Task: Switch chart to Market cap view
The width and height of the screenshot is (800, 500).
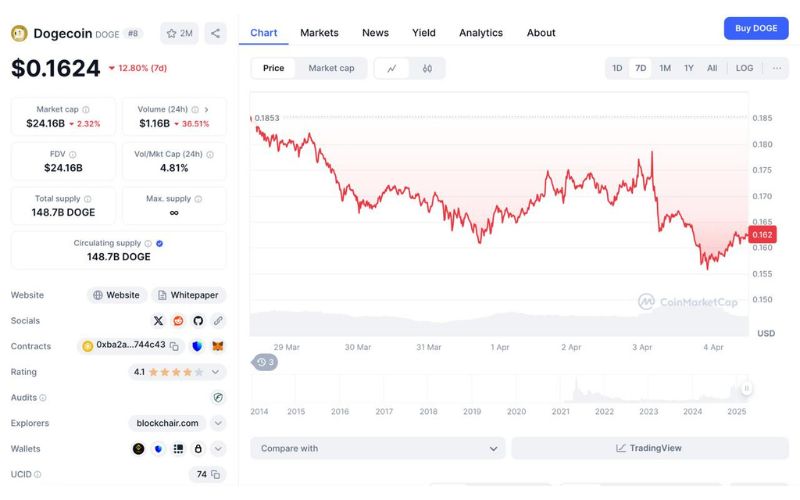Action: [331, 68]
